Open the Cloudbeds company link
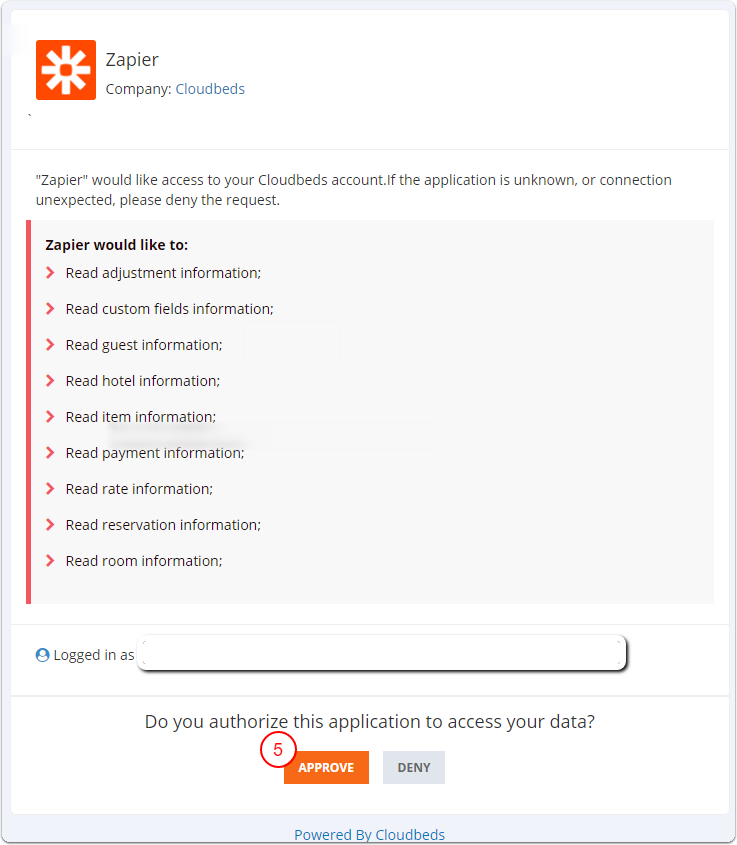737x845 pixels. pyautogui.click(x=210, y=88)
